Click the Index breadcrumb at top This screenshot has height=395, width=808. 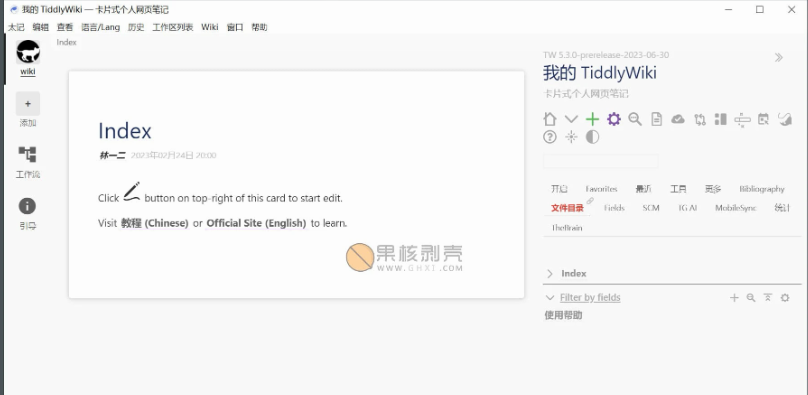[x=66, y=42]
